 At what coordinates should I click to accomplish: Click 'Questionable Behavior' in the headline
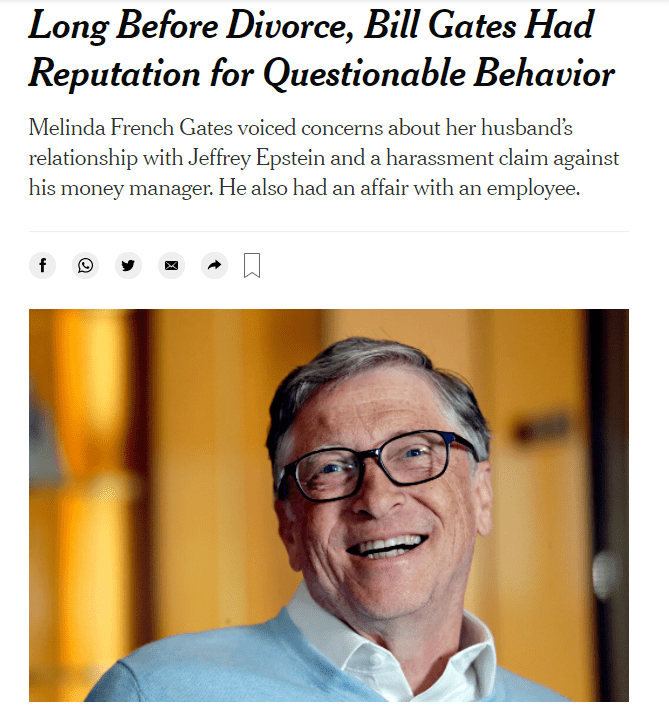[x=438, y=74]
